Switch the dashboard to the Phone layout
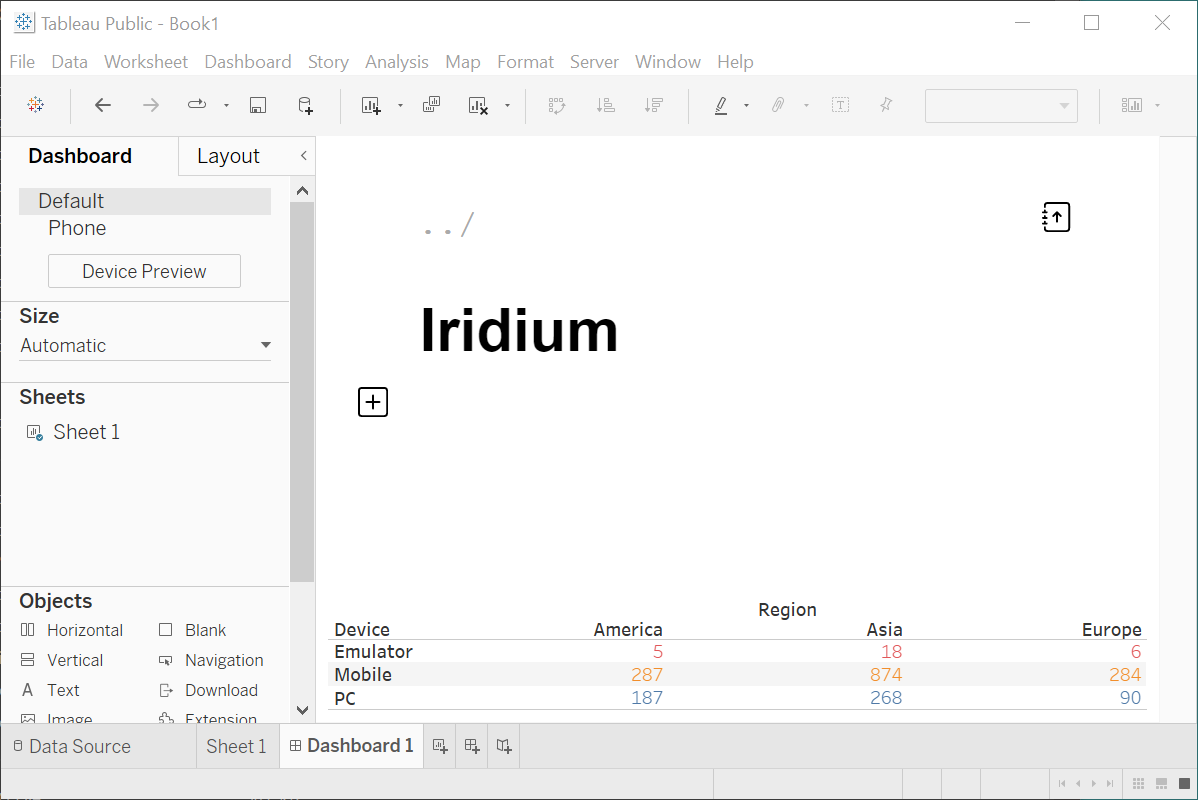Image resolution: width=1198 pixels, height=800 pixels. click(x=77, y=228)
